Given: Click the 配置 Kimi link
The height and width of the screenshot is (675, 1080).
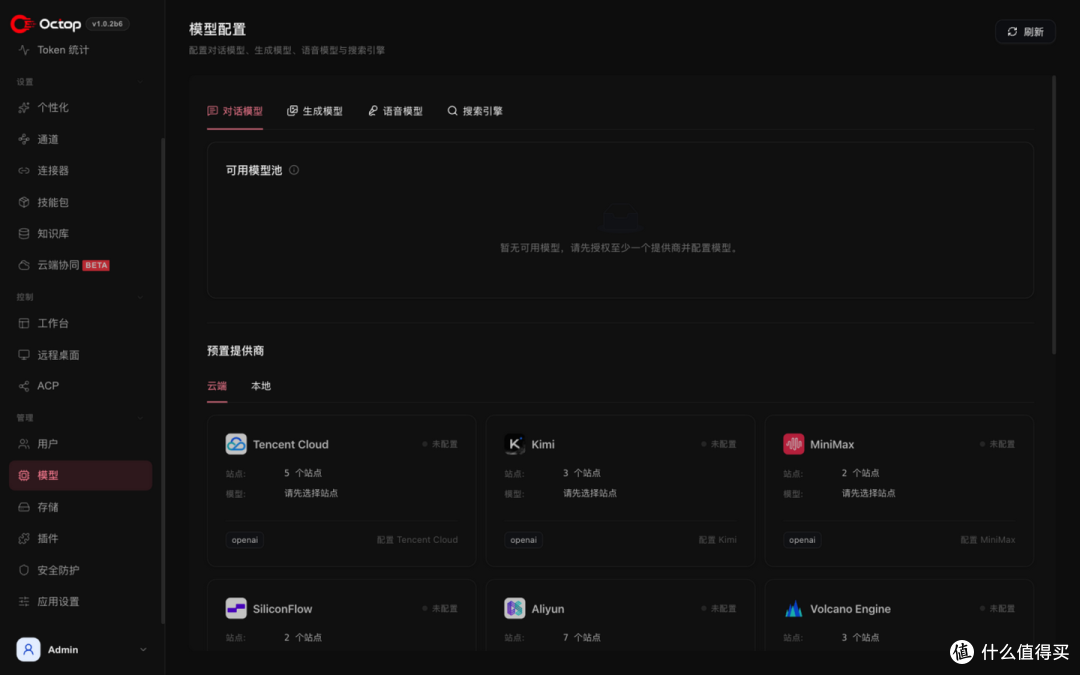Looking at the screenshot, I should 718,540.
